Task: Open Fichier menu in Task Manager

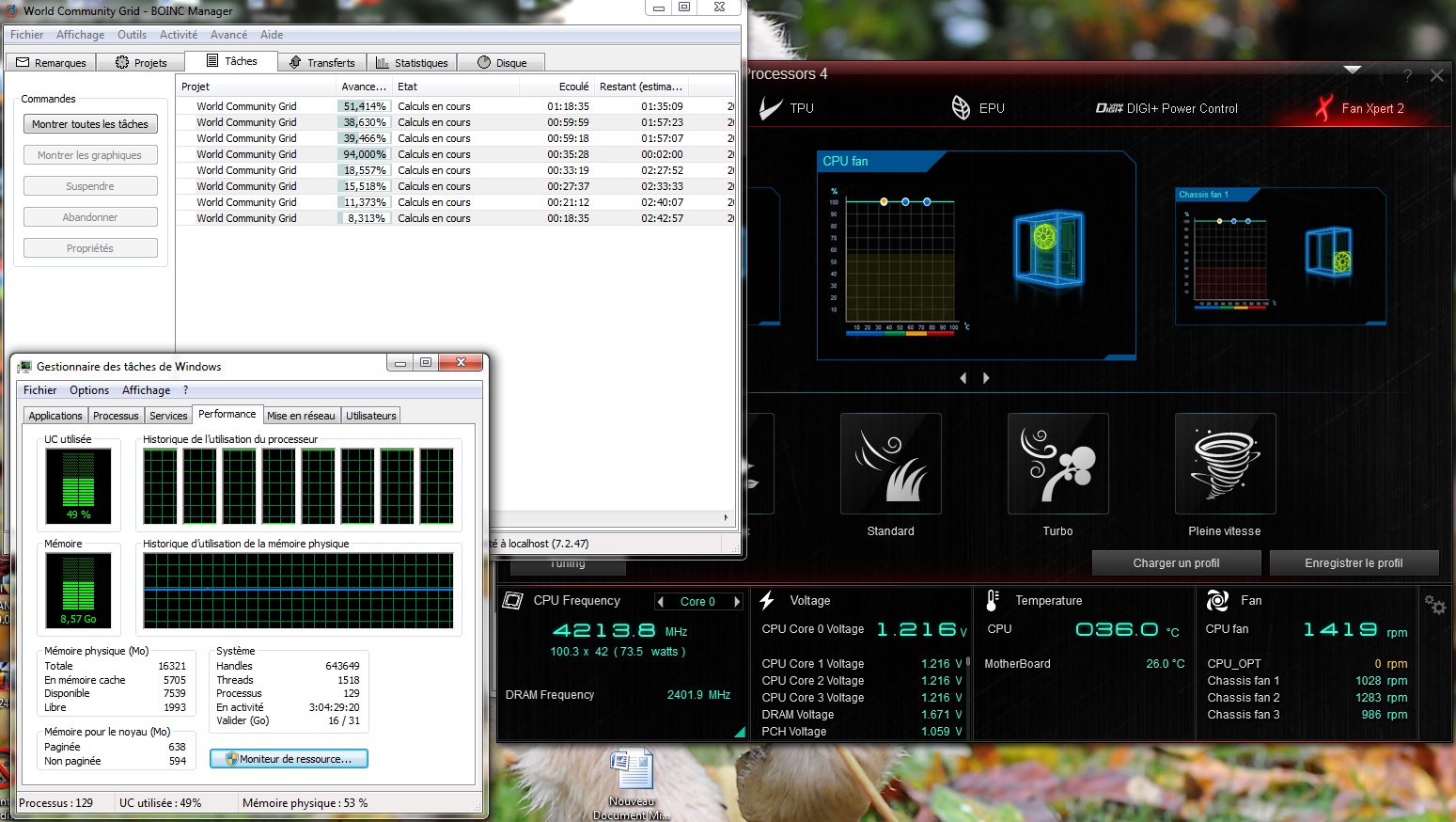Action: [x=39, y=390]
